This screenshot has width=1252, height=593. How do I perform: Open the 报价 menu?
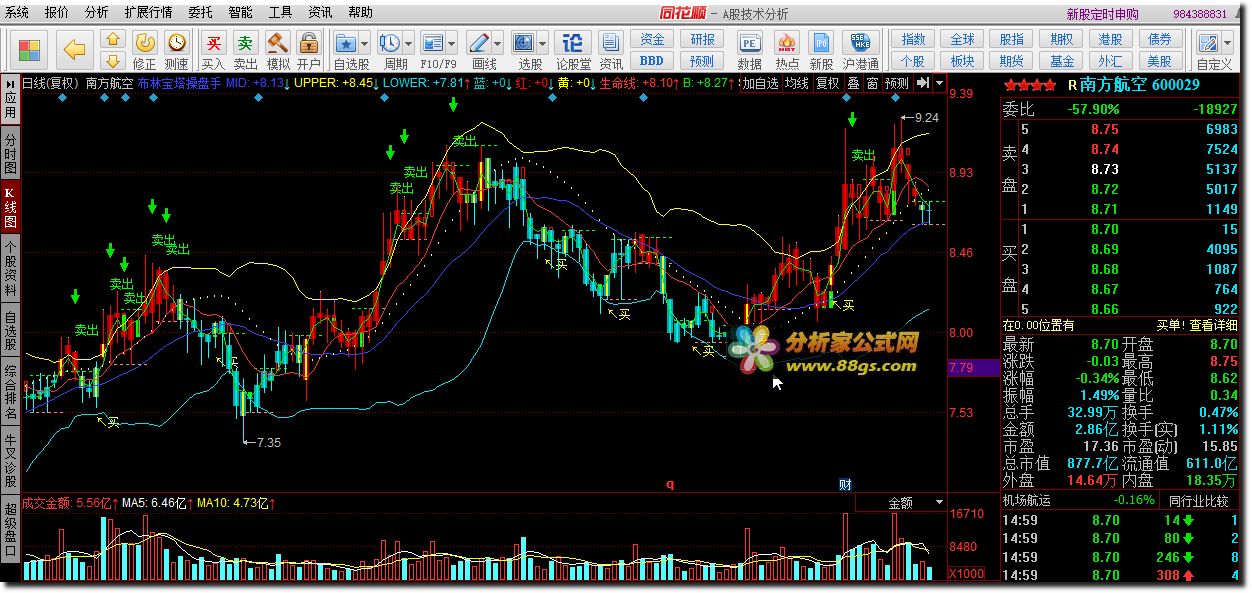coord(57,12)
